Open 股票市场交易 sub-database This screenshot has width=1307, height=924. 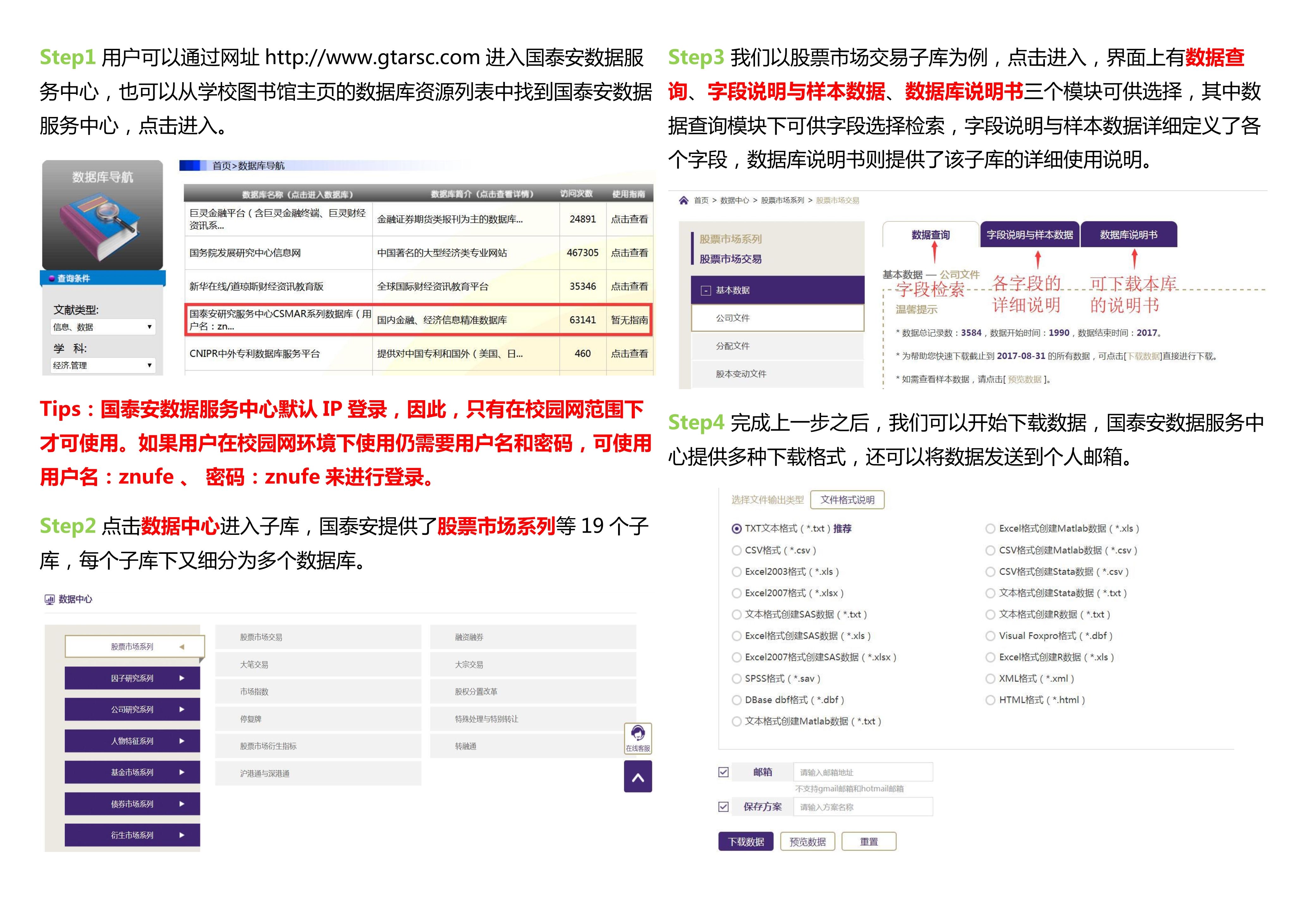click(318, 637)
